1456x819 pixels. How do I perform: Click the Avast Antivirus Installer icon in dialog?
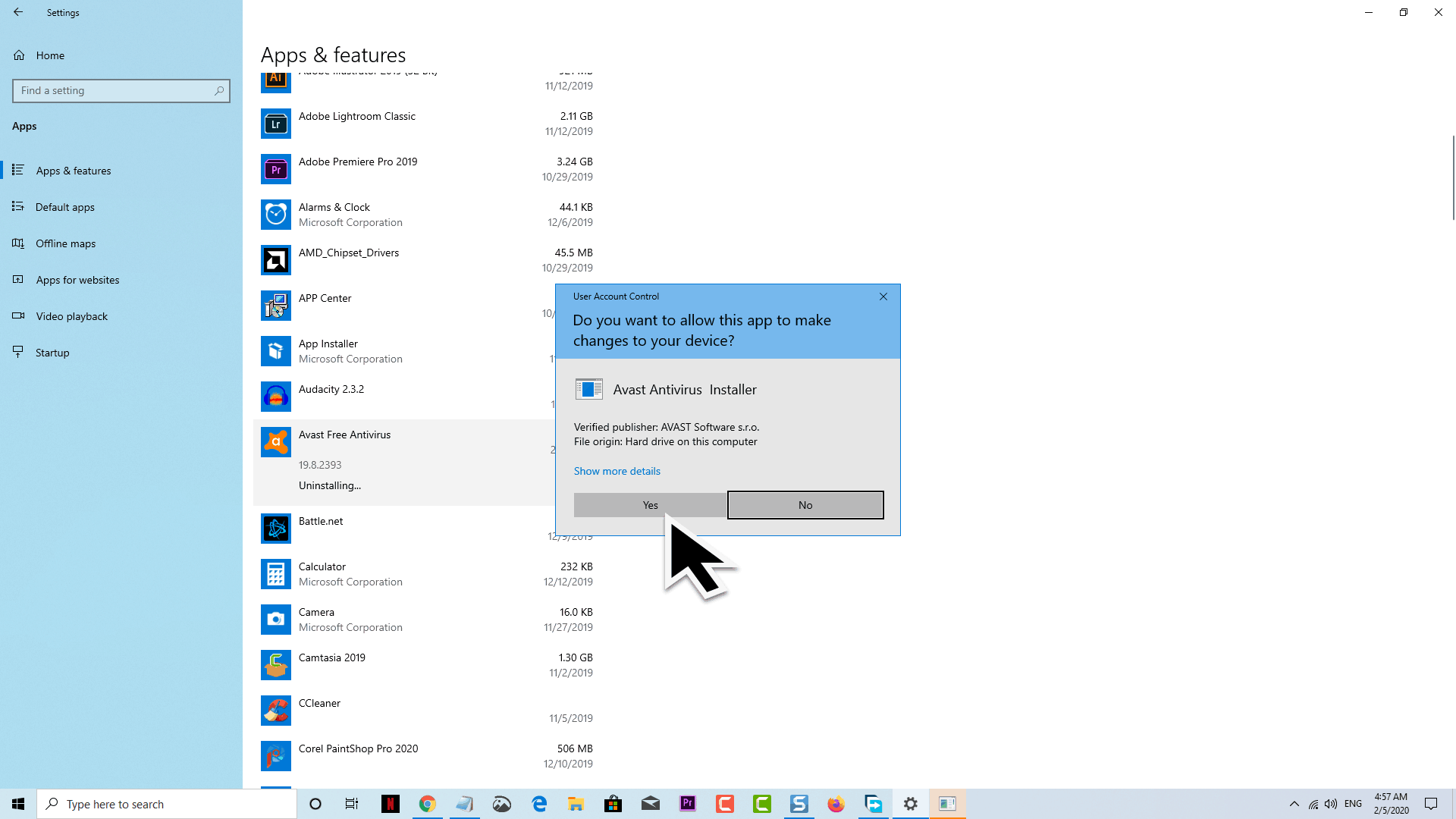pos(588,389)
